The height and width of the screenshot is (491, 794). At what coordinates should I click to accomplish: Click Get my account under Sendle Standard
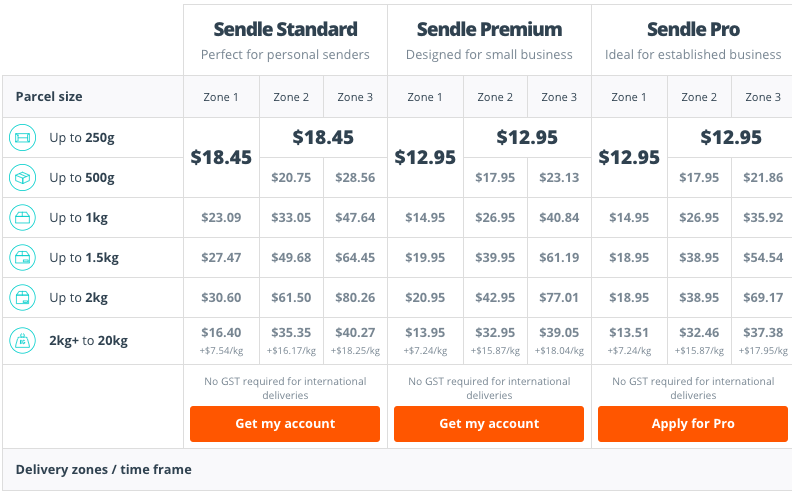[285, 424]
